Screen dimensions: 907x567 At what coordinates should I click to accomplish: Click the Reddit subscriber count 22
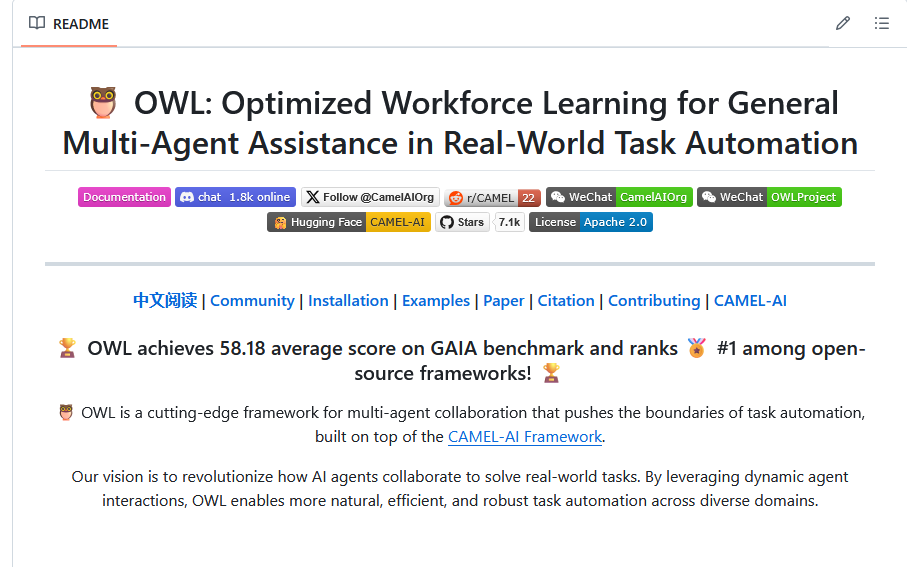[x=529, y=198]
